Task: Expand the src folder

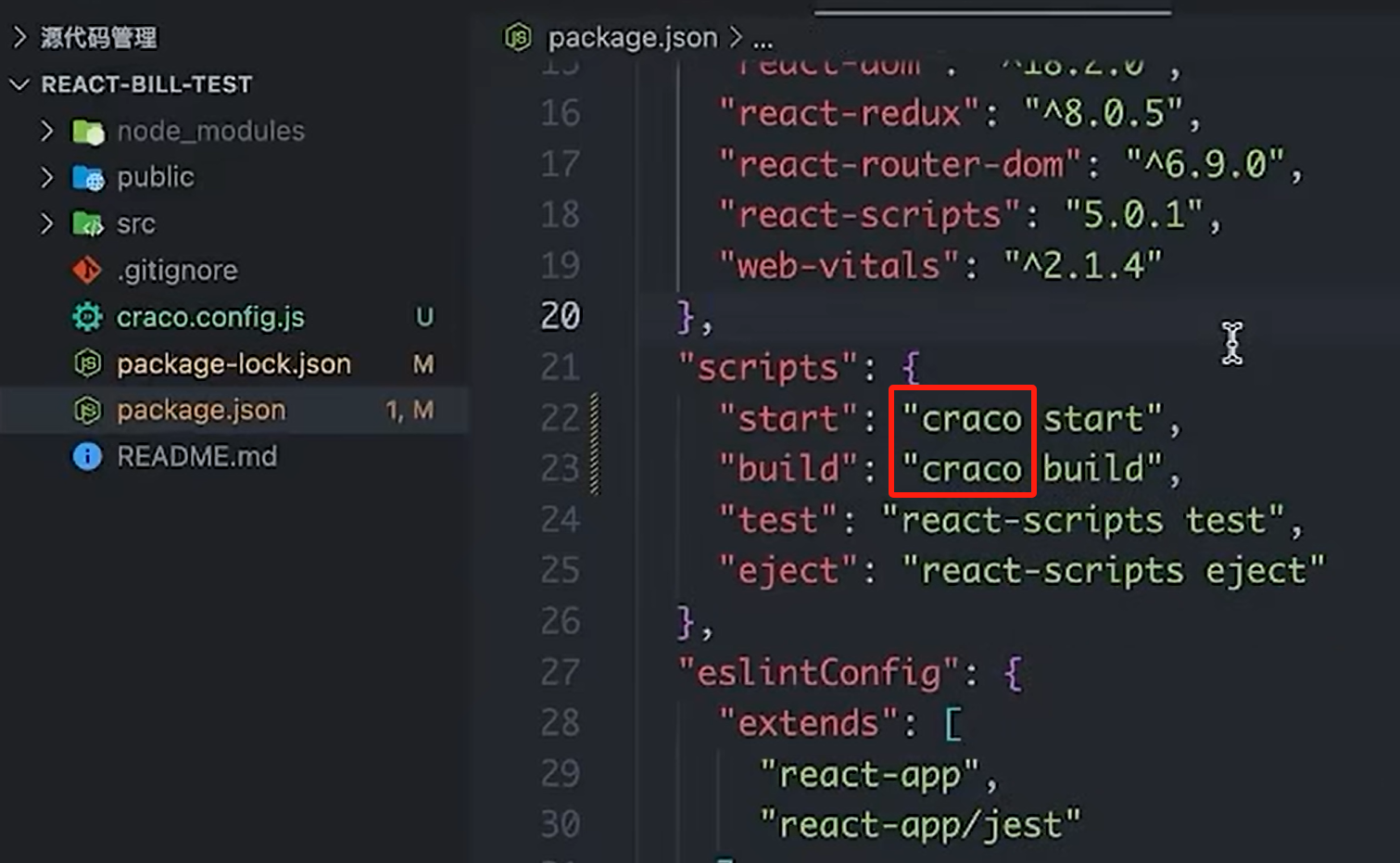Action: point(48,223)
